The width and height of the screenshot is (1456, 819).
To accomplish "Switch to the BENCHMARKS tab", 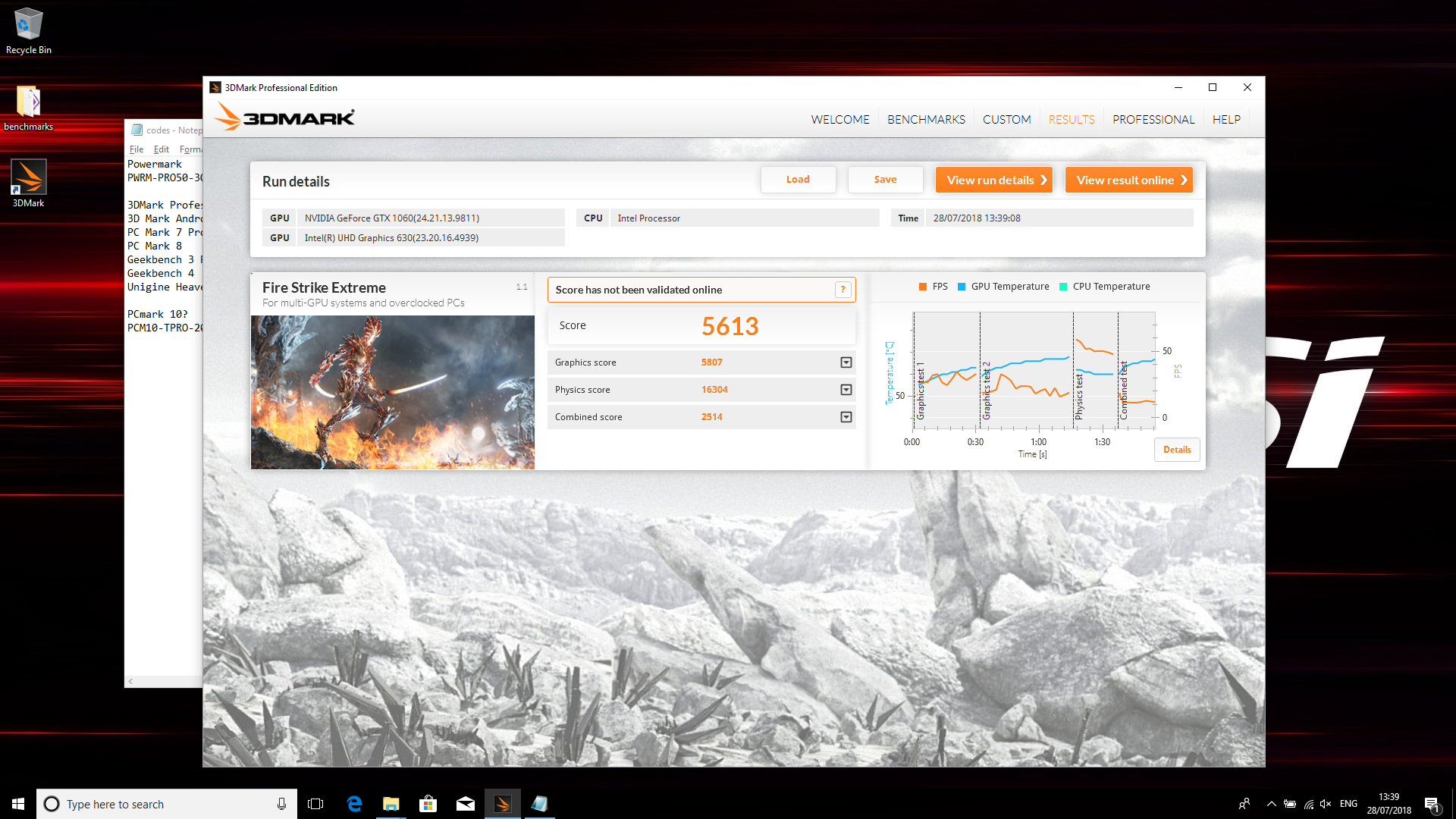I will [926, 120].
